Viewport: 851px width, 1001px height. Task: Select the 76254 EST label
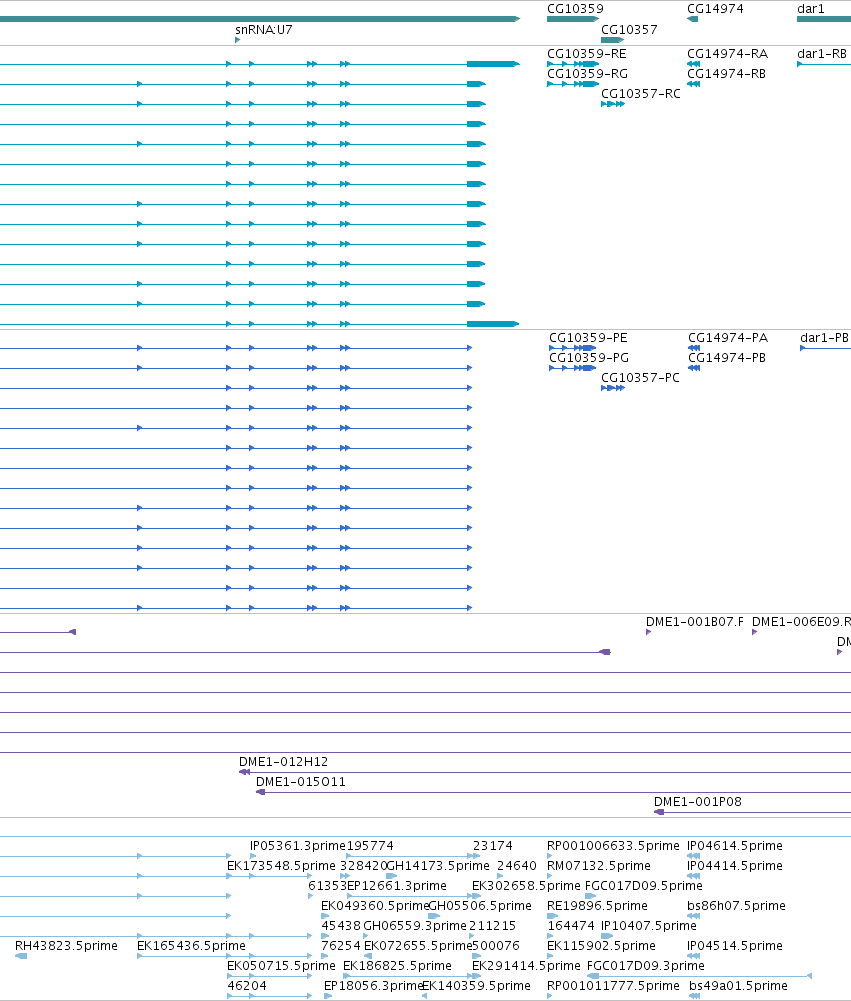click(341, 946)
